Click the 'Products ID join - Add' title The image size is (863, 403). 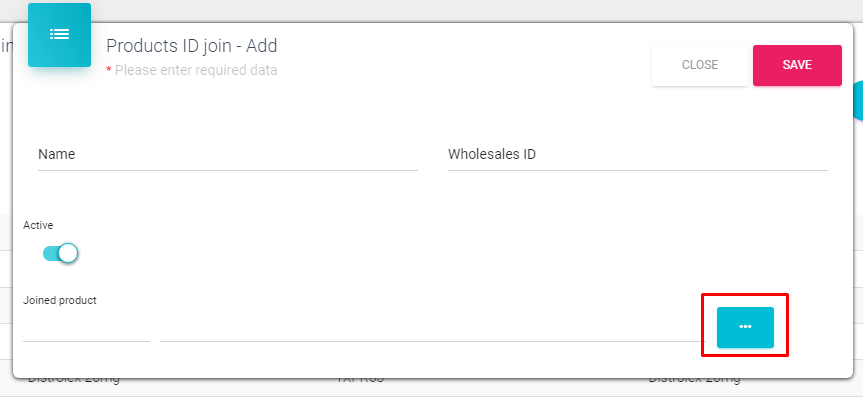191,46
